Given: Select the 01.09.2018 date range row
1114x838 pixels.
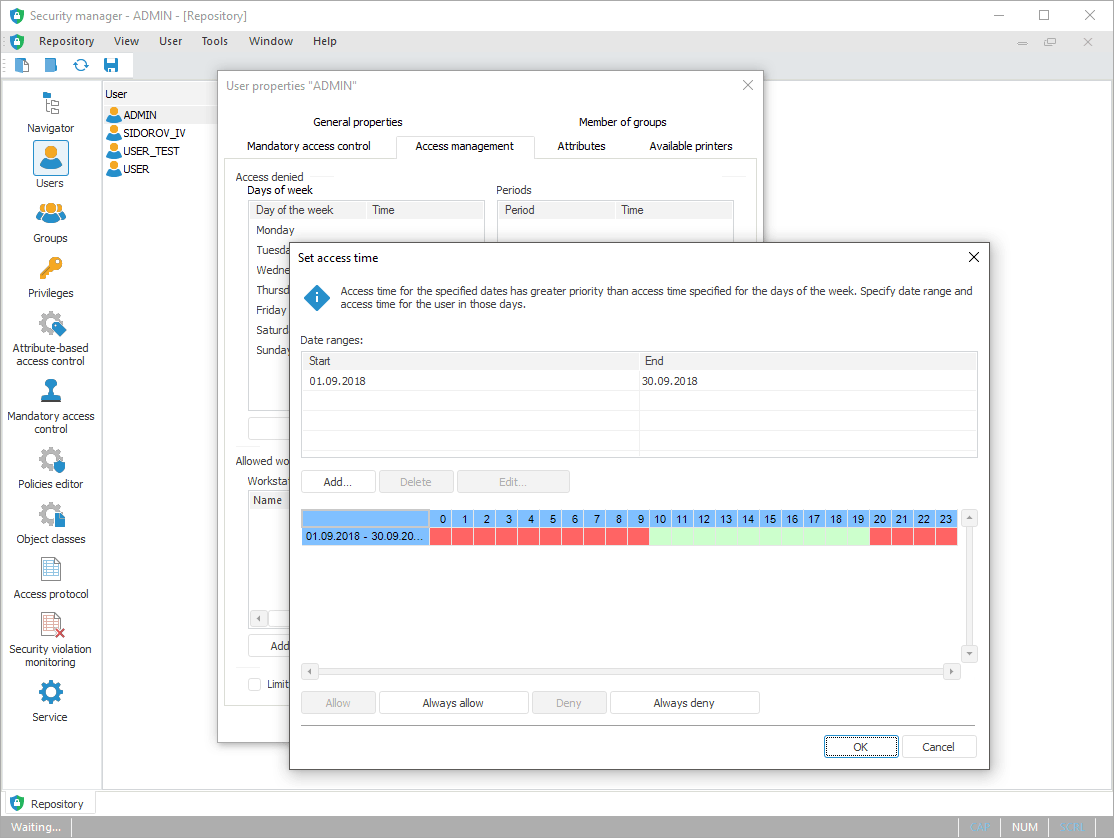Looking at the screenshot, I should pos(470,381).
